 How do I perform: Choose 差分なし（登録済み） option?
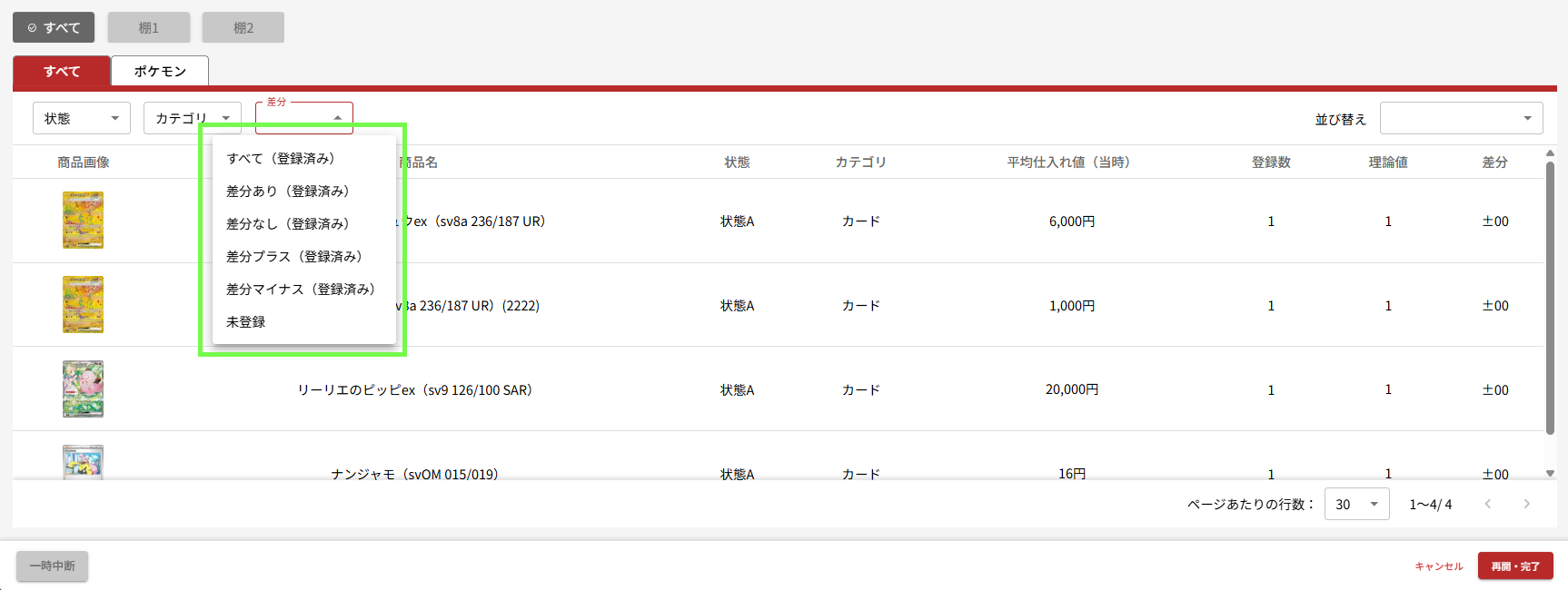pyautogui.click(x=287, y=223)
